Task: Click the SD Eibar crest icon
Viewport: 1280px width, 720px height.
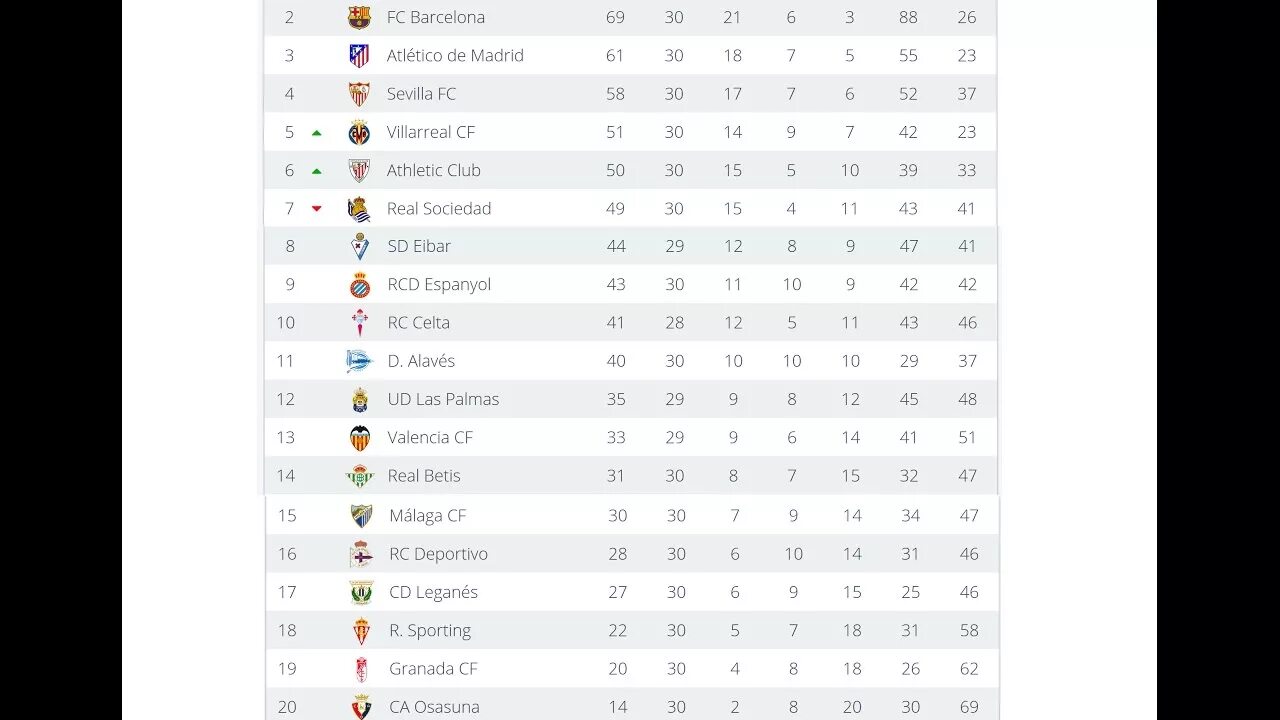Action: pos(360,246)
